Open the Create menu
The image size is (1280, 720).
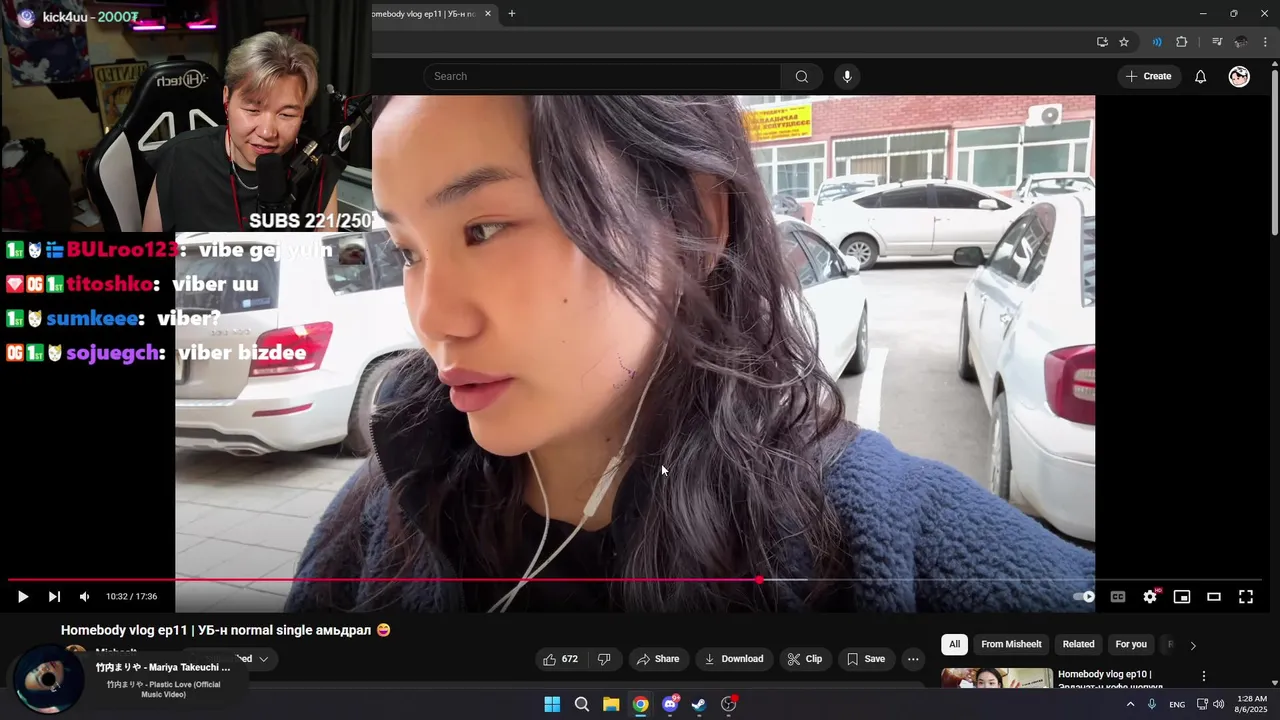click(x=1148, y=76)
